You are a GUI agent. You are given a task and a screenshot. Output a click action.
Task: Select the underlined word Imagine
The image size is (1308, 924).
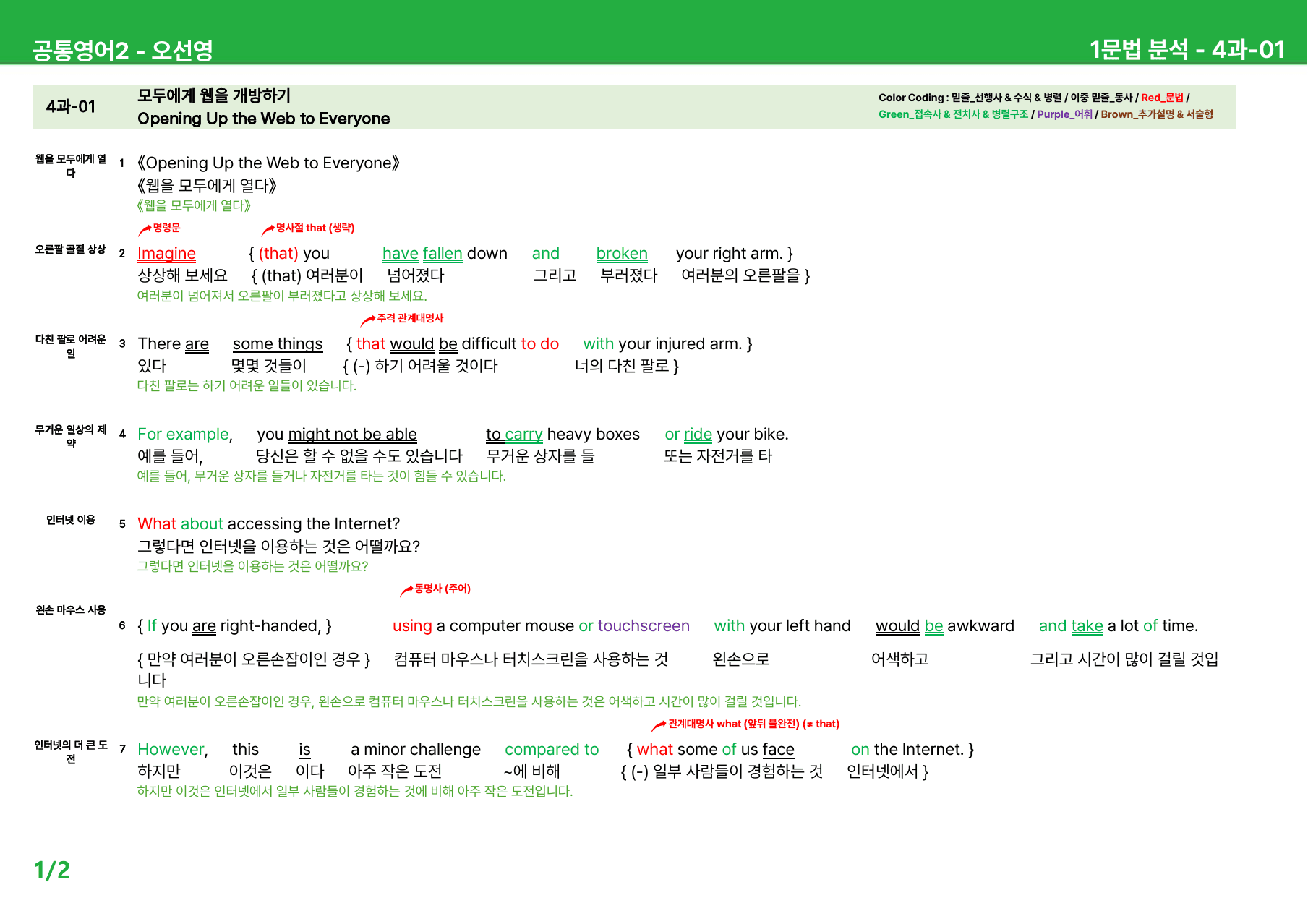[x=167, y=254]
